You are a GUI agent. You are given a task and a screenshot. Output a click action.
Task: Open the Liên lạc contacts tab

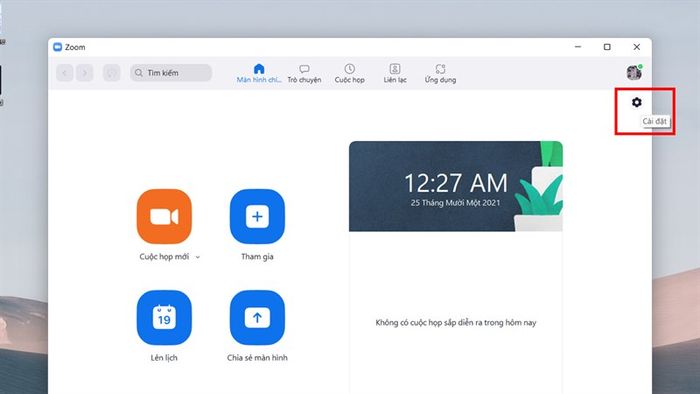395,74
